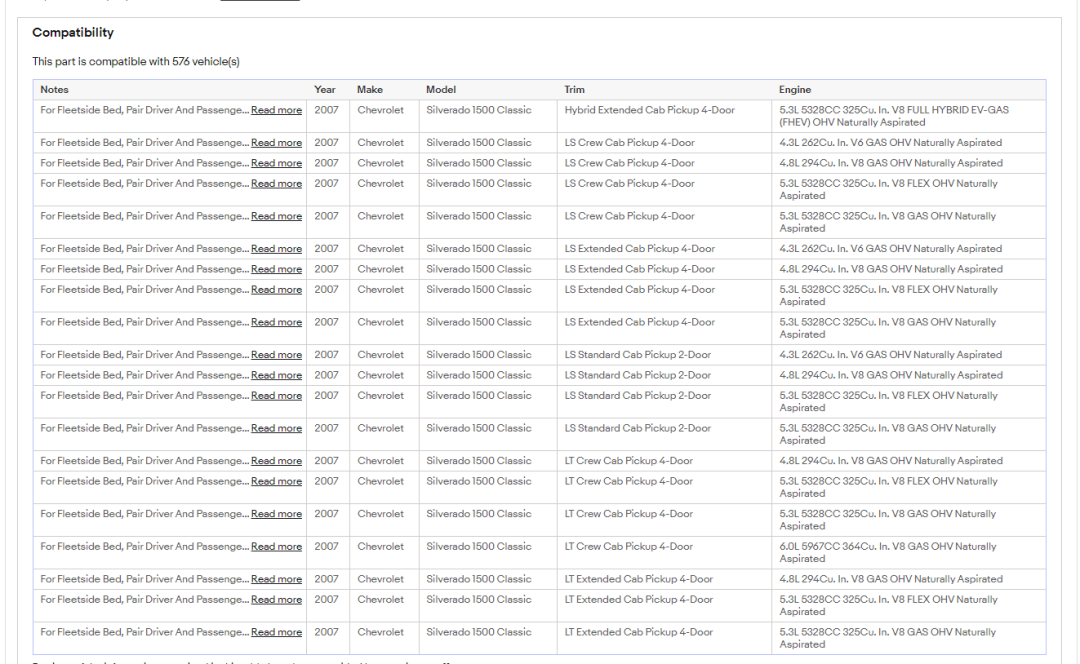Viewport: 1080px width, 664px height.
Task: Click the Notes column header
Action: coord(54,90)
